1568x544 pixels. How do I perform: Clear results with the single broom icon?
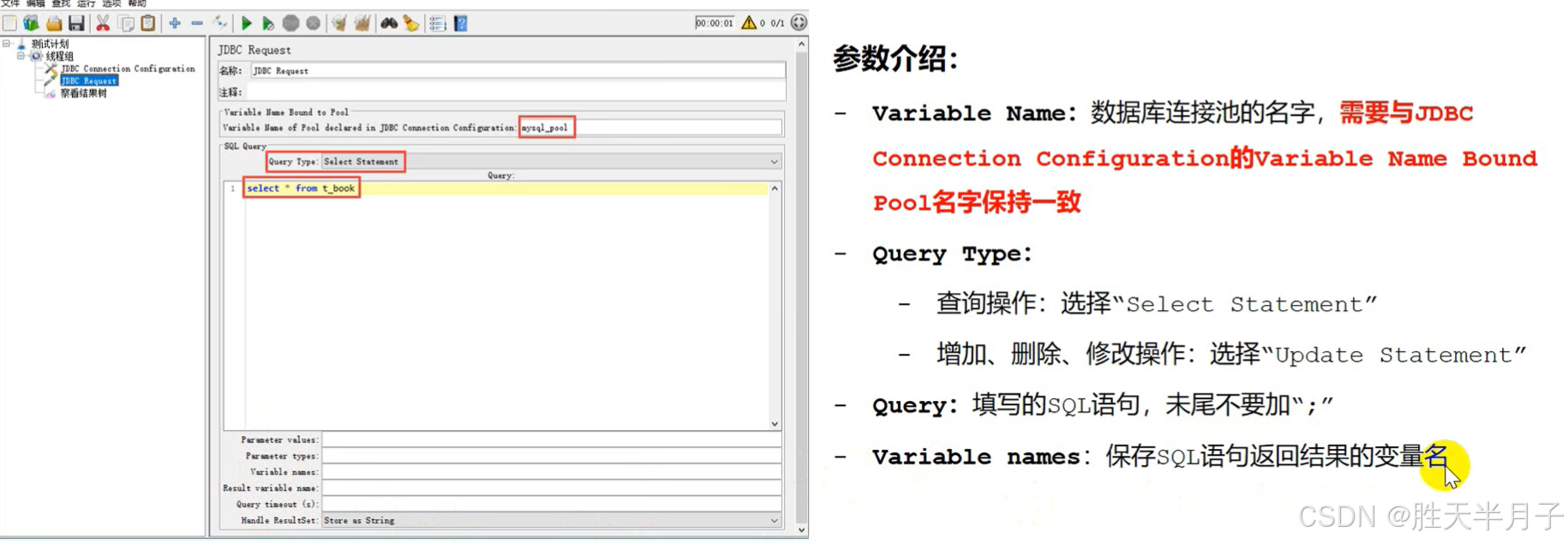pos(339,23)
